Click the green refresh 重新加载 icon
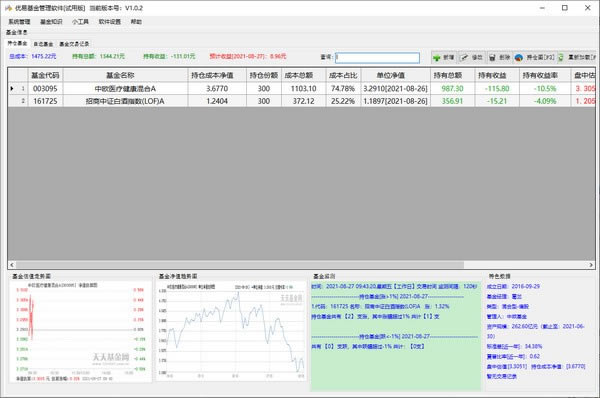The height and width of the screenshot is (398, 600). [x=561, y=58]
